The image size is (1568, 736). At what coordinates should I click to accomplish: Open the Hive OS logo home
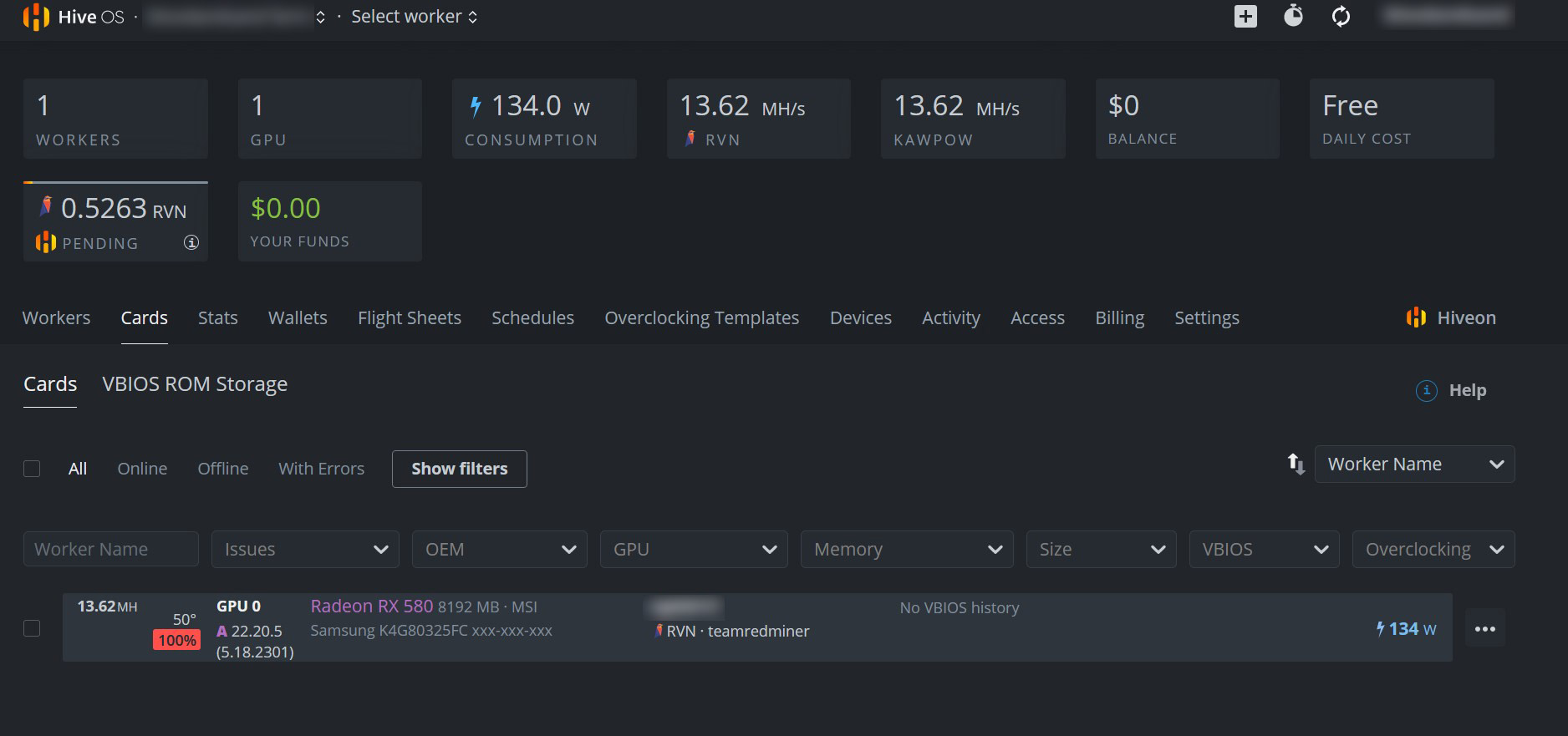pos(74,17)
